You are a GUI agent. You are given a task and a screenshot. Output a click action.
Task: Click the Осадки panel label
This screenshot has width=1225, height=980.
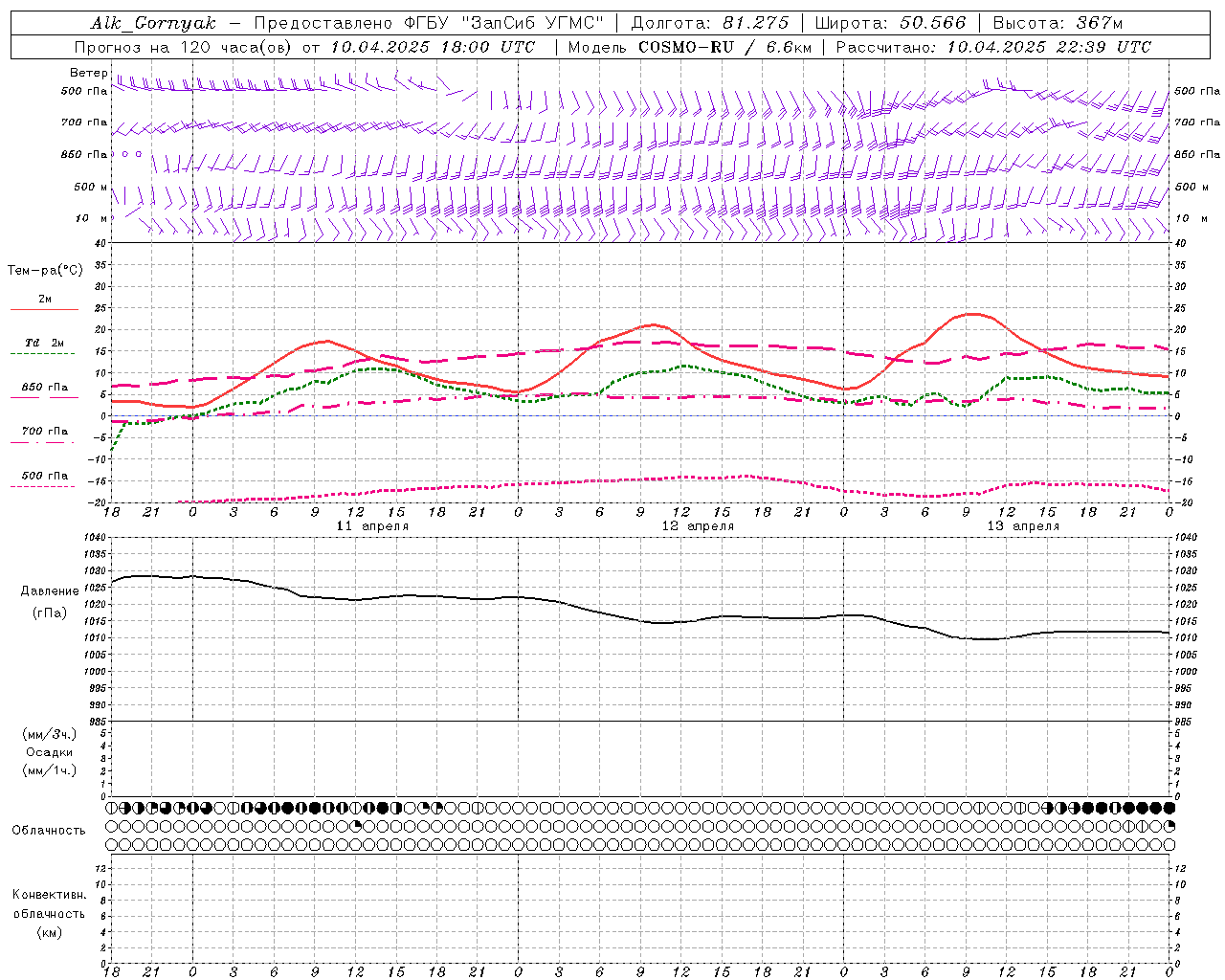(x=50, y=752)
